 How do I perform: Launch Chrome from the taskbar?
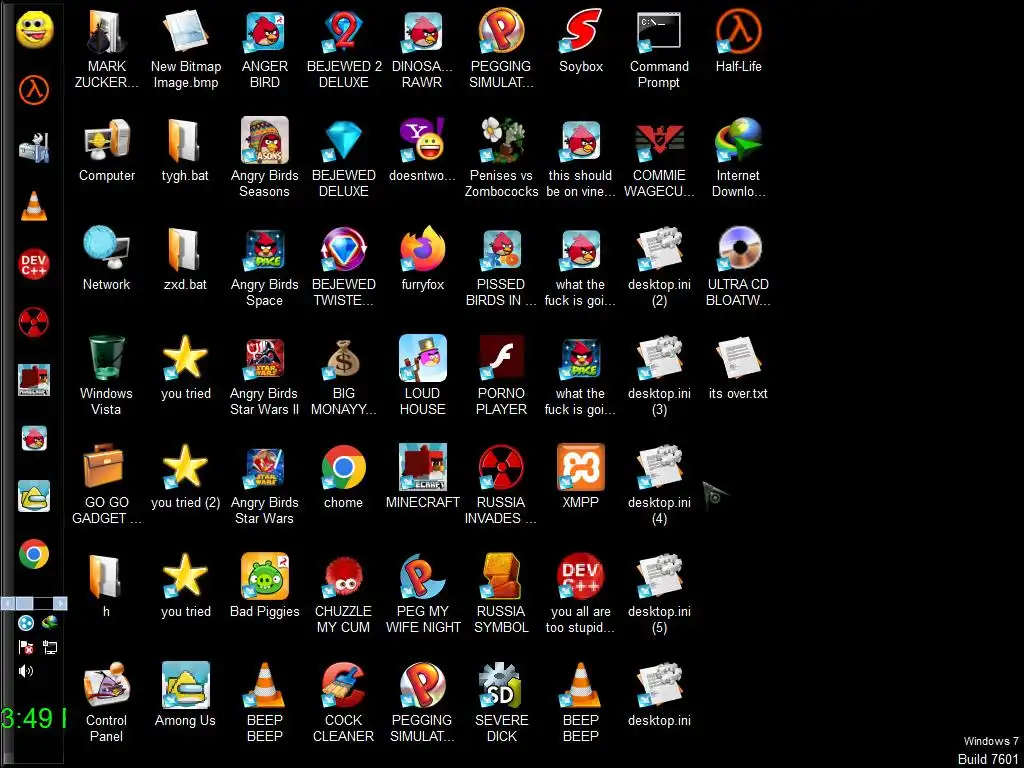point(34,554)
